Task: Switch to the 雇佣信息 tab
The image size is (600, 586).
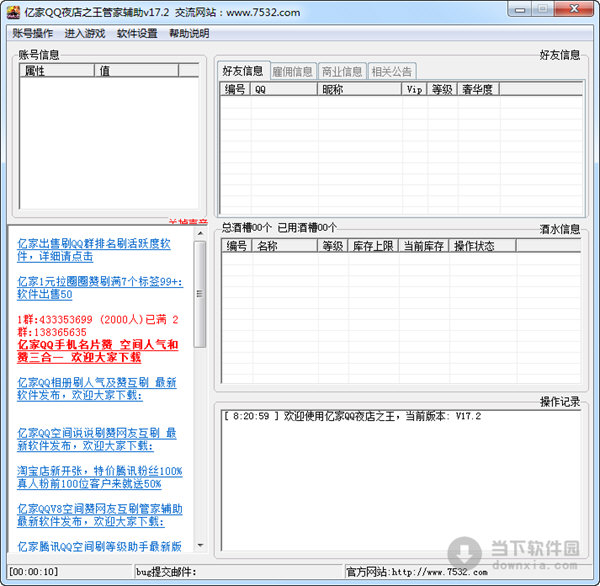Action: click(x=293, y=72)
